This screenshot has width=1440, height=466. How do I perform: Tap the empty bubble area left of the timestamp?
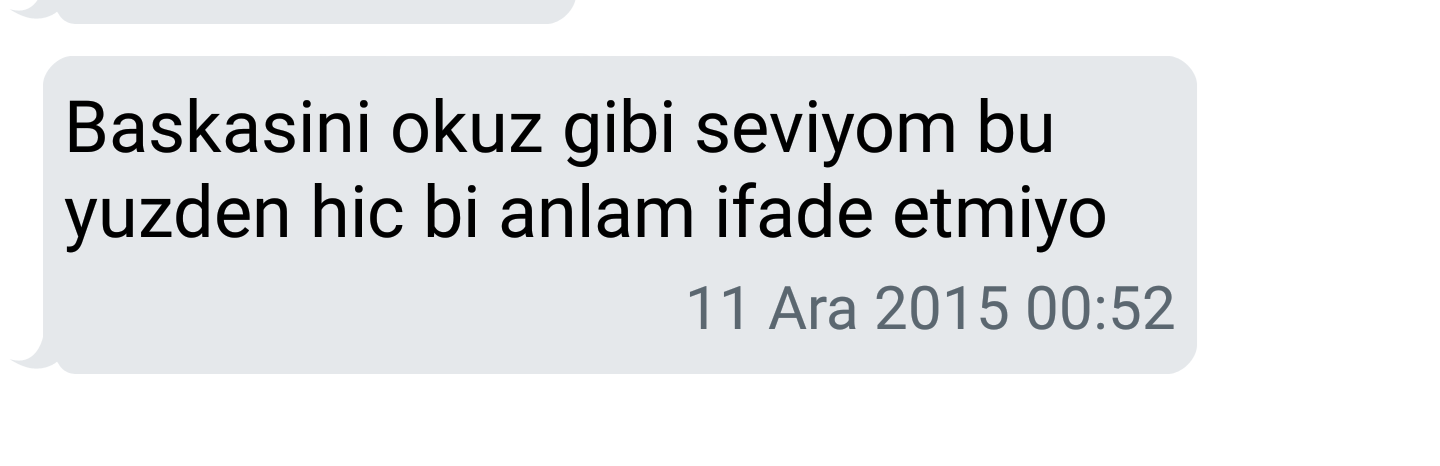370,310
